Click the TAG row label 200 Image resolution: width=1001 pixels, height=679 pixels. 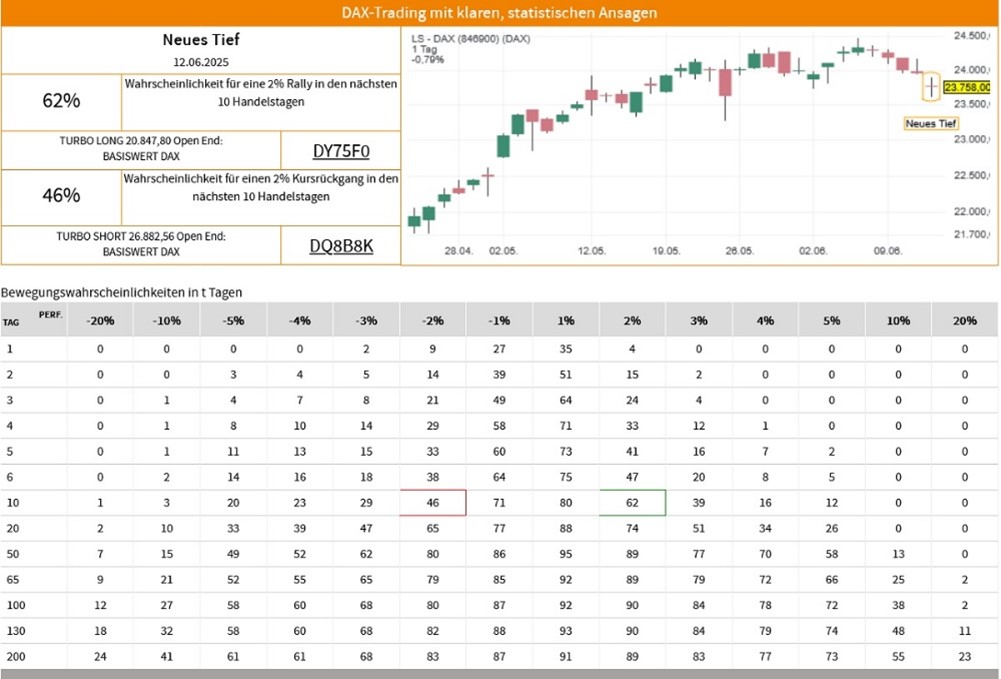(x=16, y=657)
